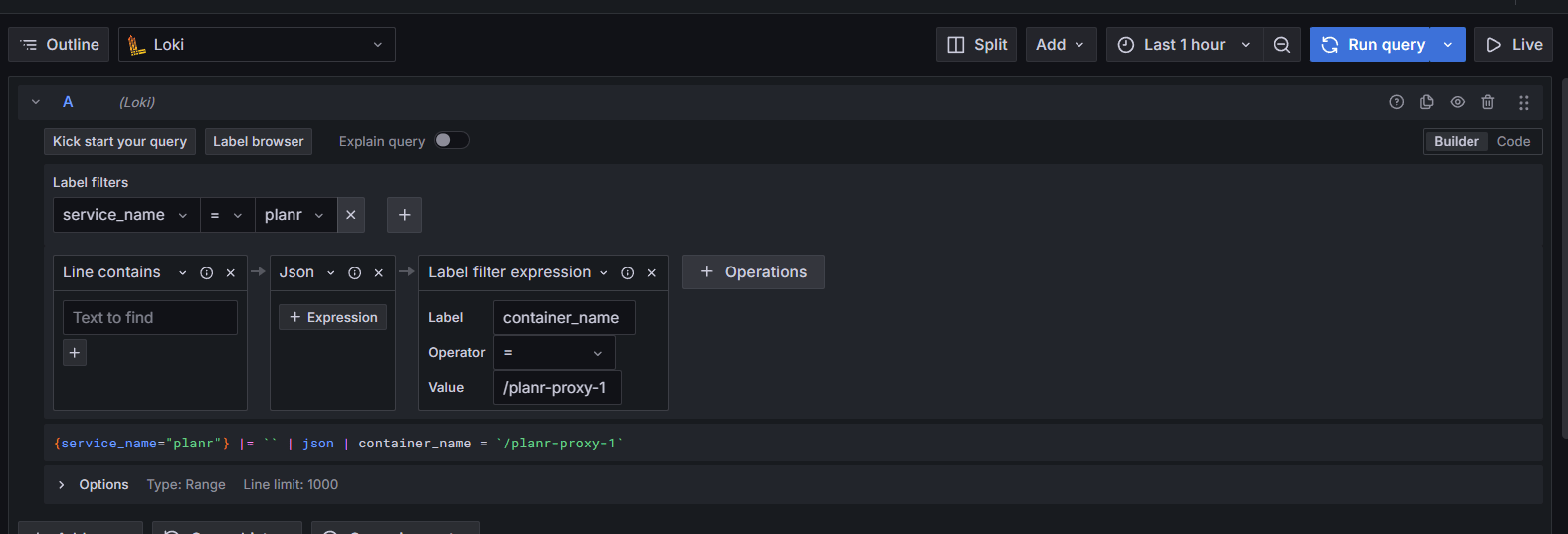This screenshot has height=534, width=1568.
Task: Expand the Options section
Action: pos(62,485)
